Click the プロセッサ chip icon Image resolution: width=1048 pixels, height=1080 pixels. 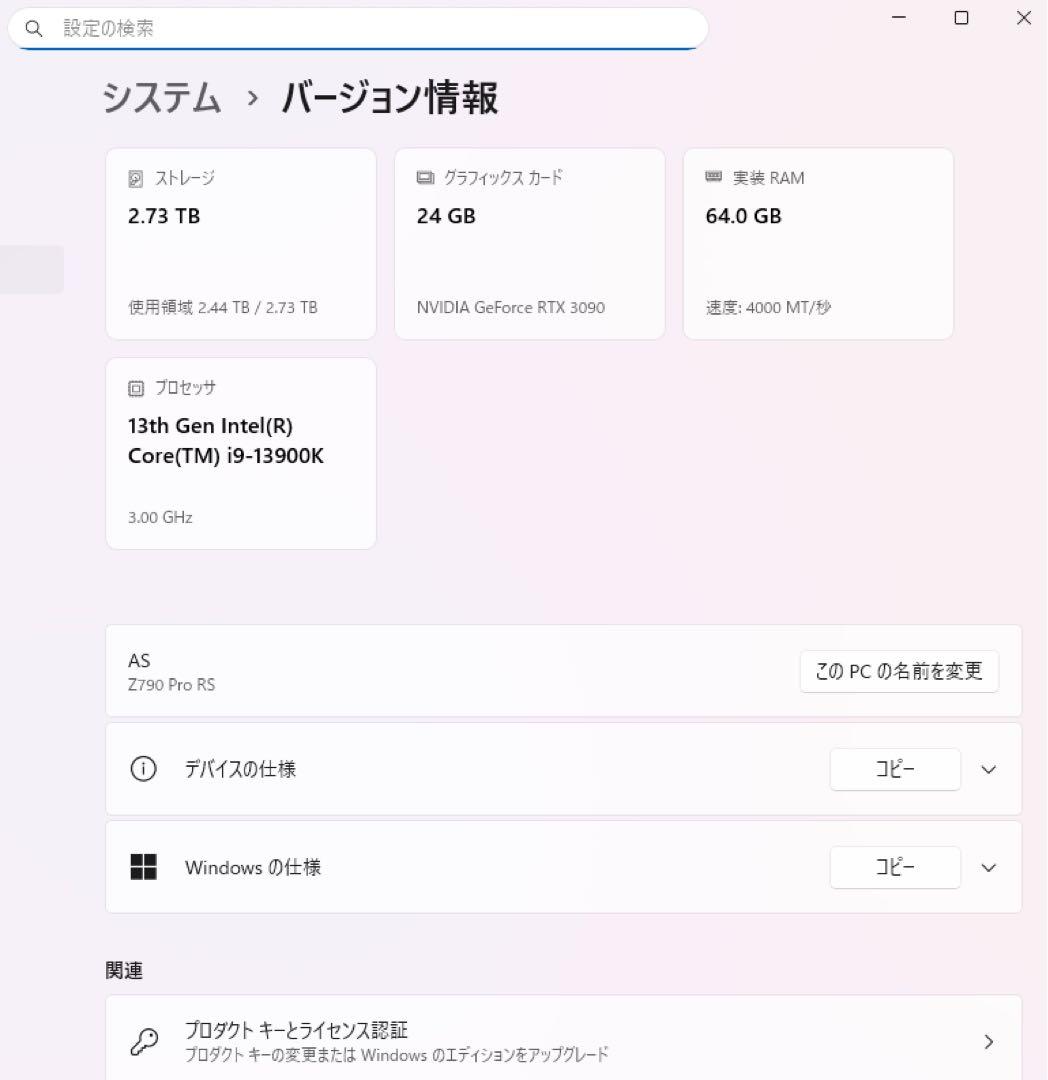tap(136, 387)
